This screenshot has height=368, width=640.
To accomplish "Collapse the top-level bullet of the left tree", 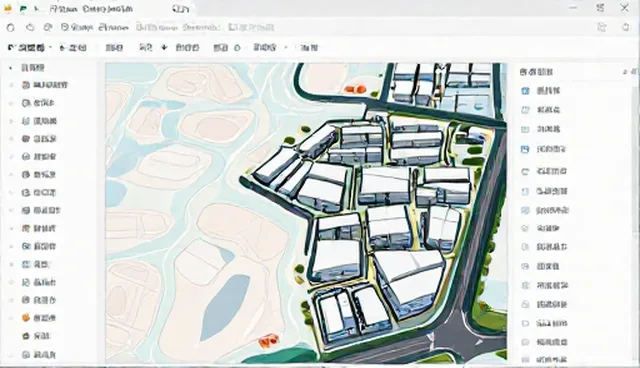I will [x=11, y=68].
